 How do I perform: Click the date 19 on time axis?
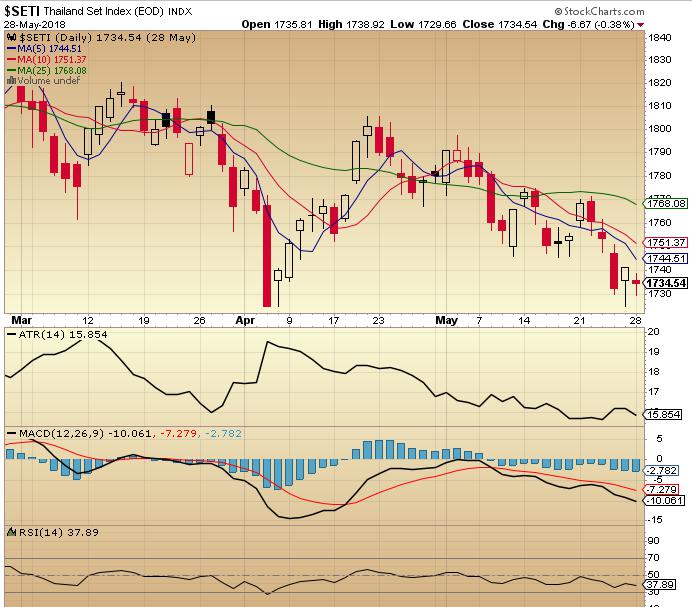coord(144,320)
